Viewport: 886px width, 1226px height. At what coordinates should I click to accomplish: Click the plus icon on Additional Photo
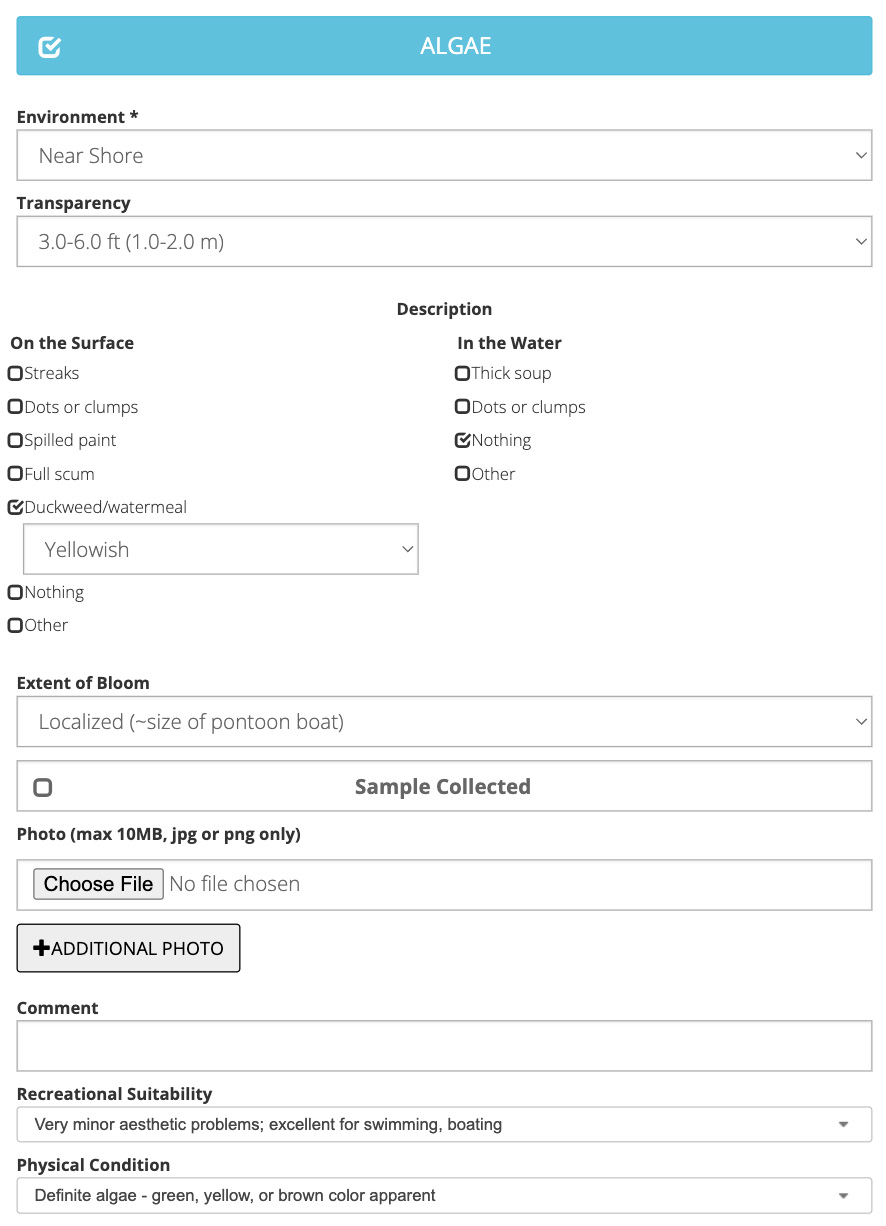pyautogui.click(x=41, y=948)
